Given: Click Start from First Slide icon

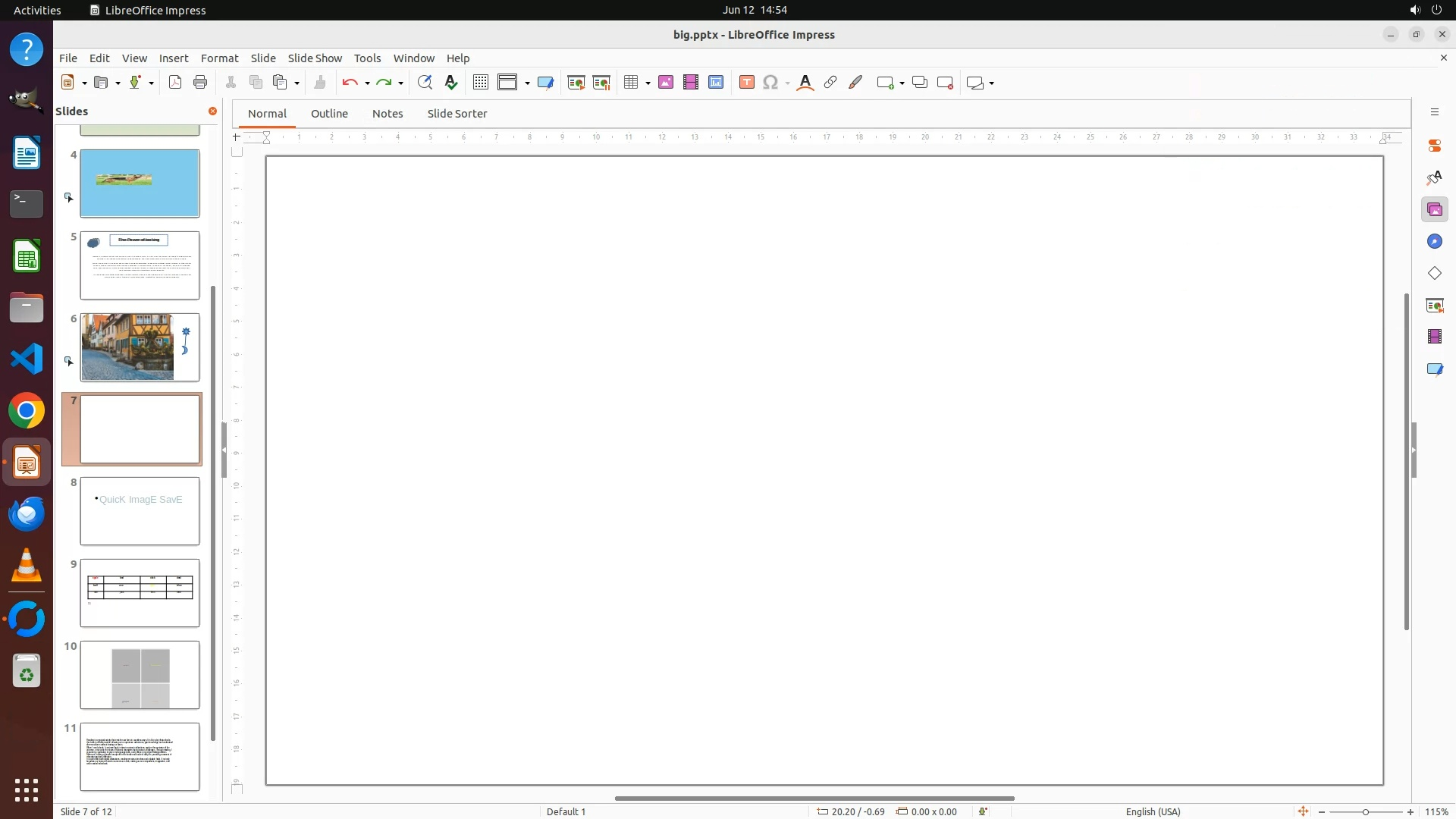Looking at the screenshot, I should (x=576, y=83).
